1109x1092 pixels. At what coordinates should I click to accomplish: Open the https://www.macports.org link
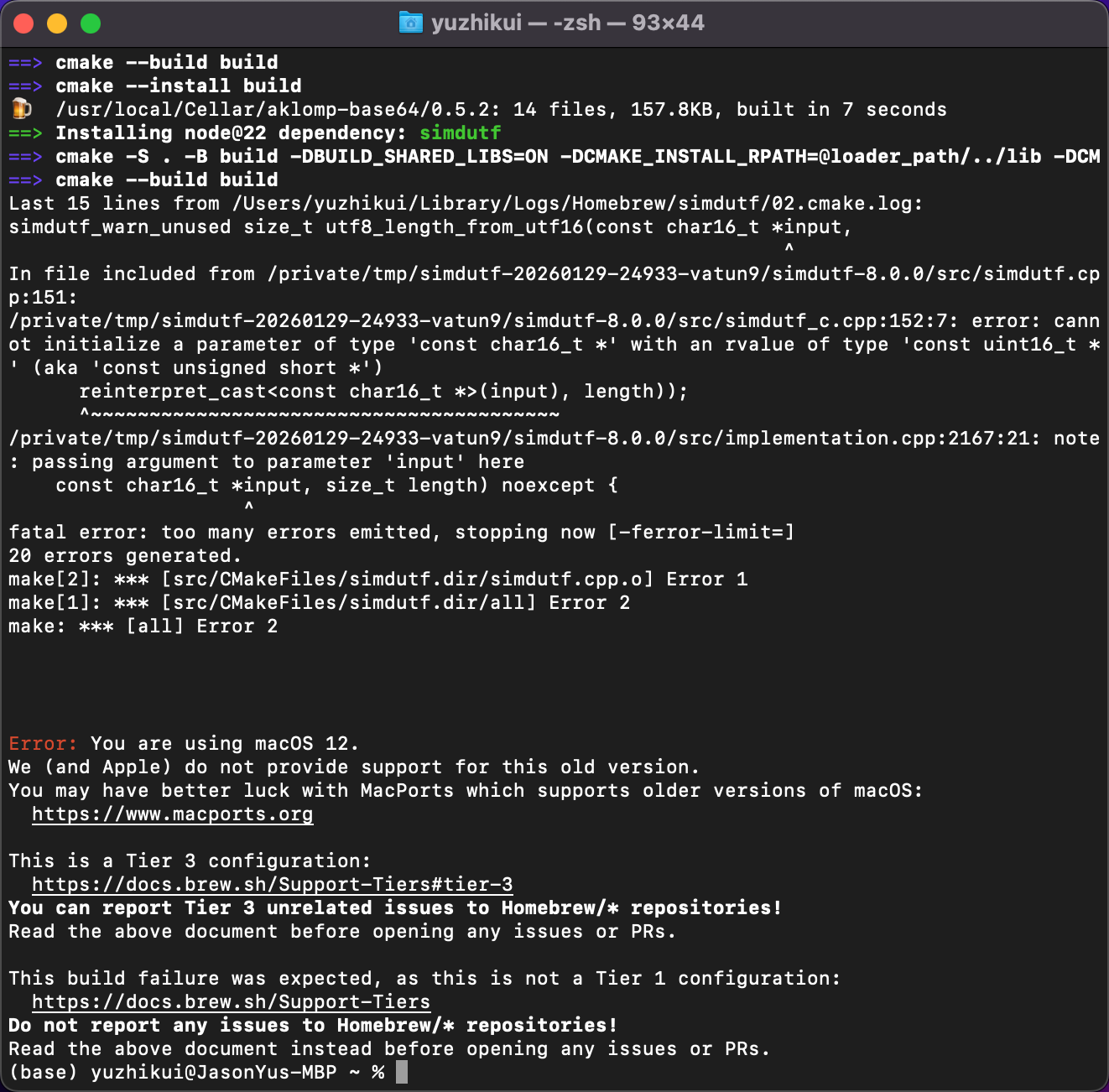[173, 814]
